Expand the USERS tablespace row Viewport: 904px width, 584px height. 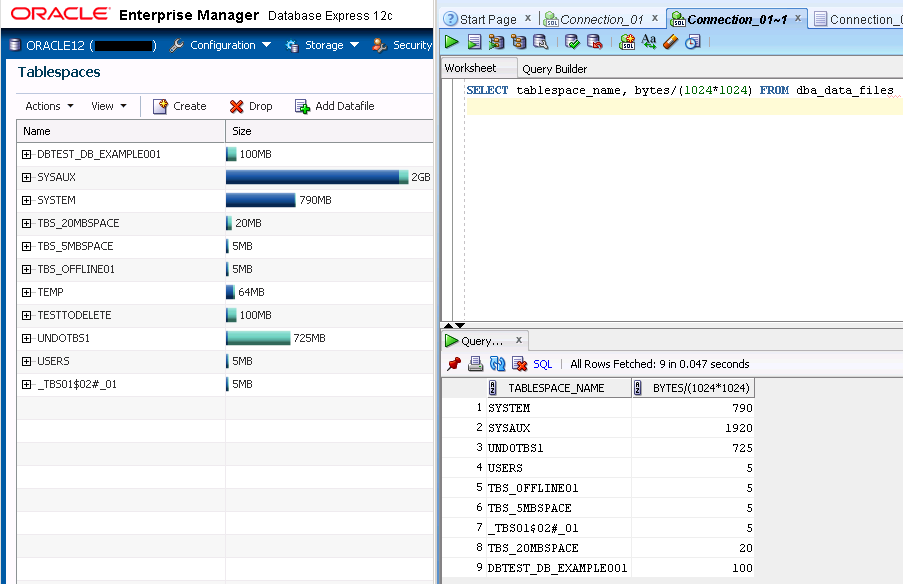pos(27,361)
